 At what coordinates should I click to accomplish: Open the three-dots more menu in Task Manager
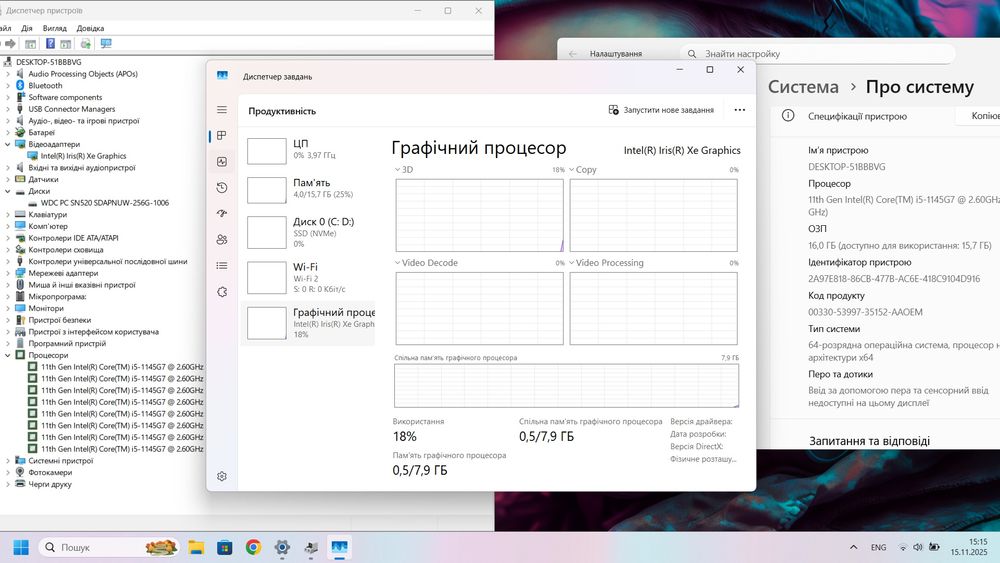(739, 110)
